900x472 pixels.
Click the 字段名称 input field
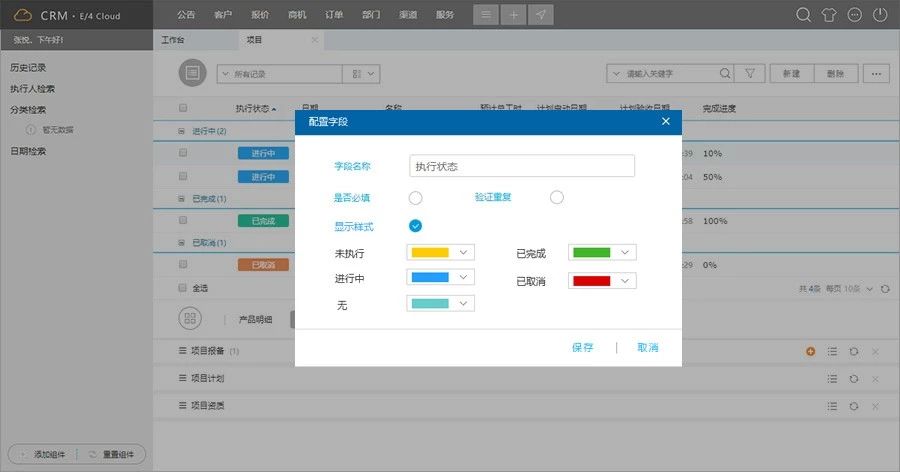(522, 166)
